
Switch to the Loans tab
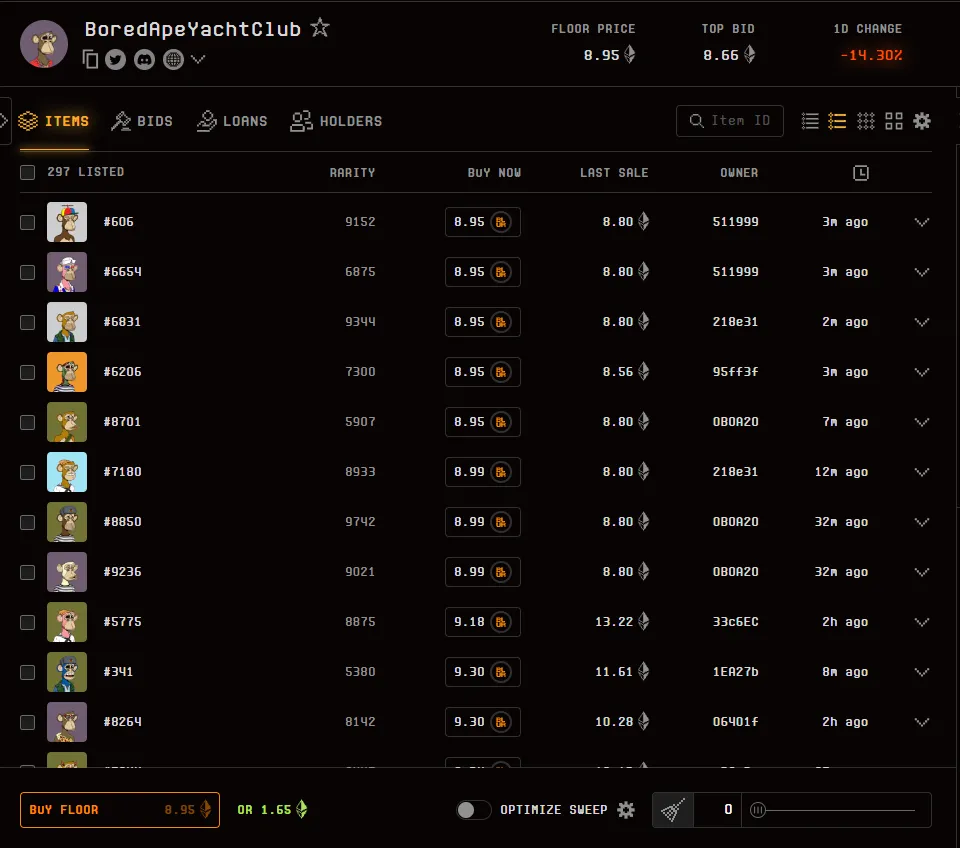(x=232, y=121)
